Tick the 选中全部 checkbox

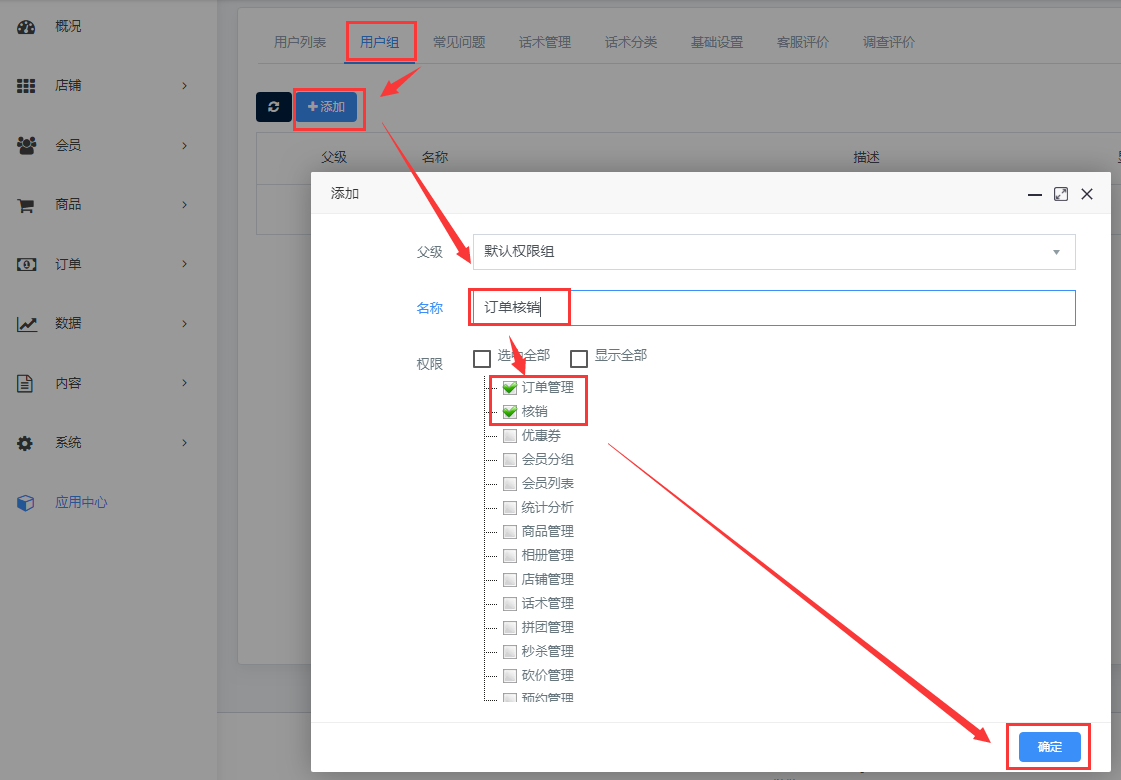pyautogui.click(x=482, y=358)
